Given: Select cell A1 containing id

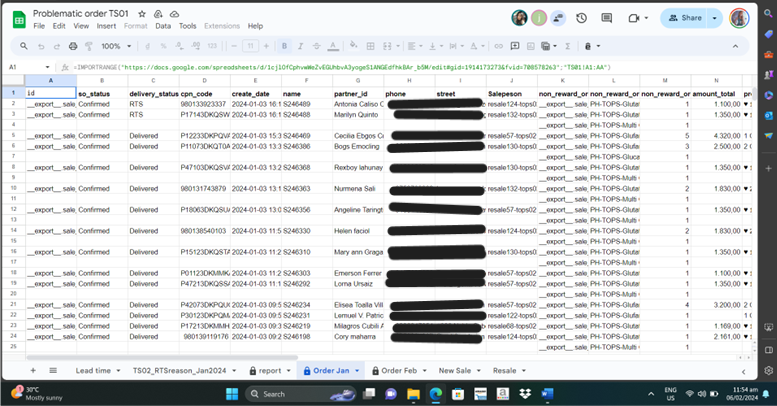Looking at the screenshot, I should click(51, 93).
